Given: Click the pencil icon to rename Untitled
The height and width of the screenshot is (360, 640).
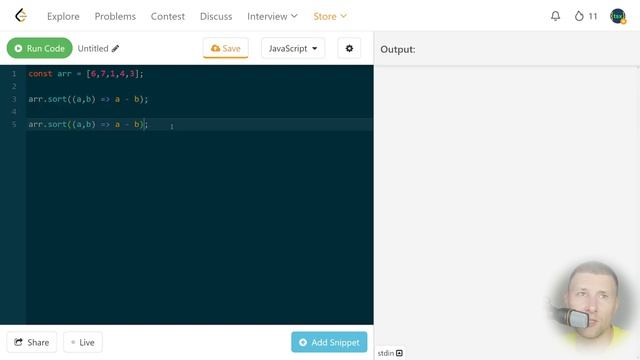Looking at the screenshot, I should coord(116,49).
